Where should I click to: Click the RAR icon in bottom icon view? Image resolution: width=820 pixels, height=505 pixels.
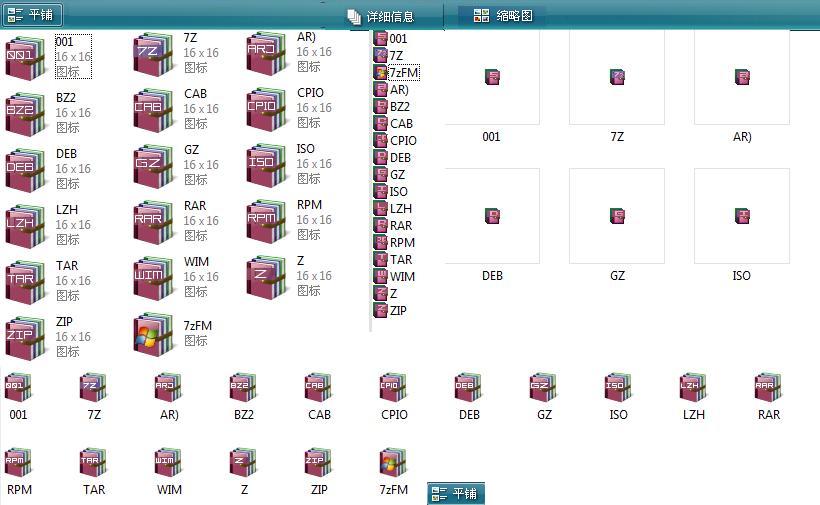click(x=768, y=387)
